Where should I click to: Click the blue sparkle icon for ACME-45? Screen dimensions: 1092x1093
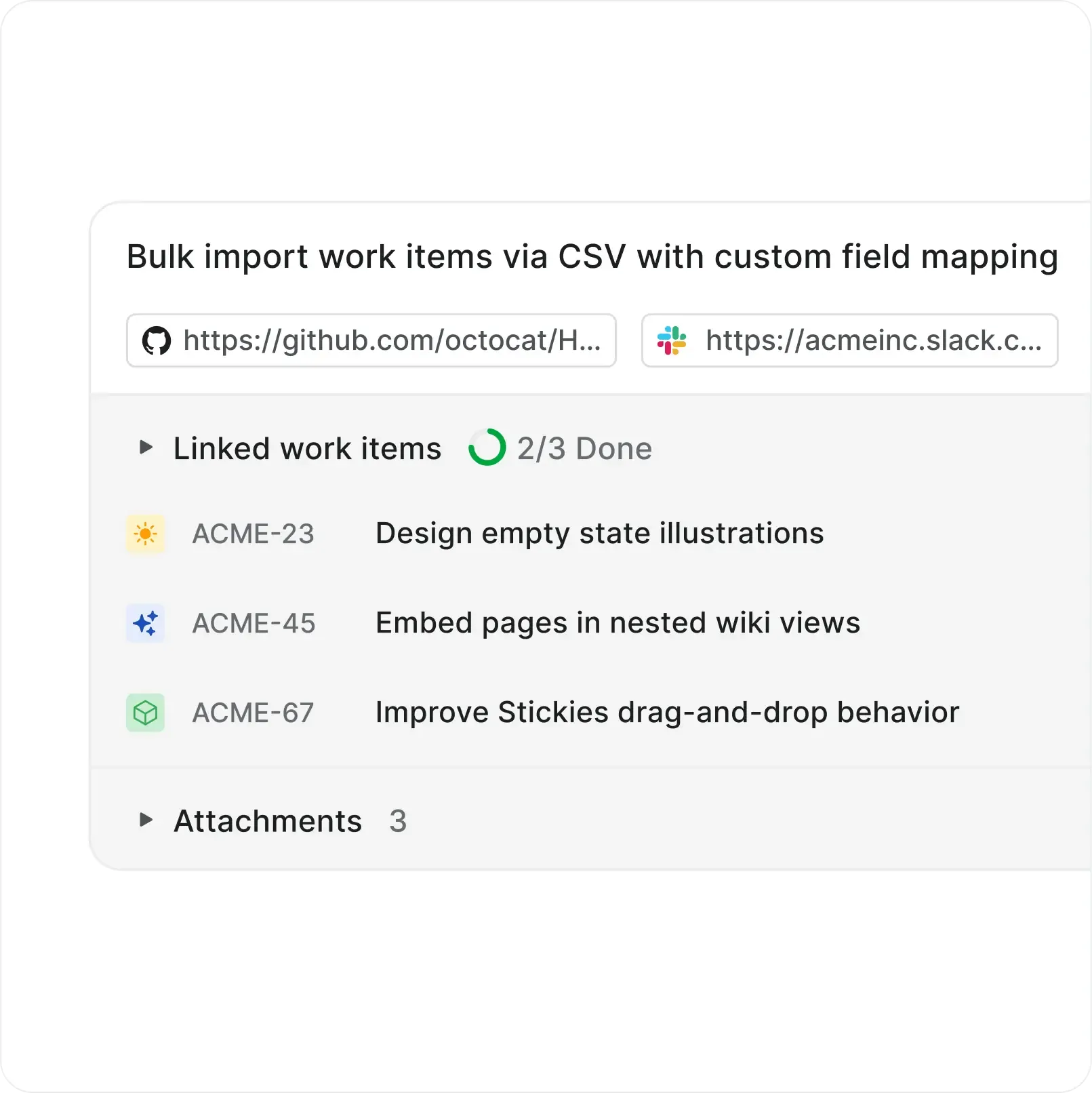[146, 623]
